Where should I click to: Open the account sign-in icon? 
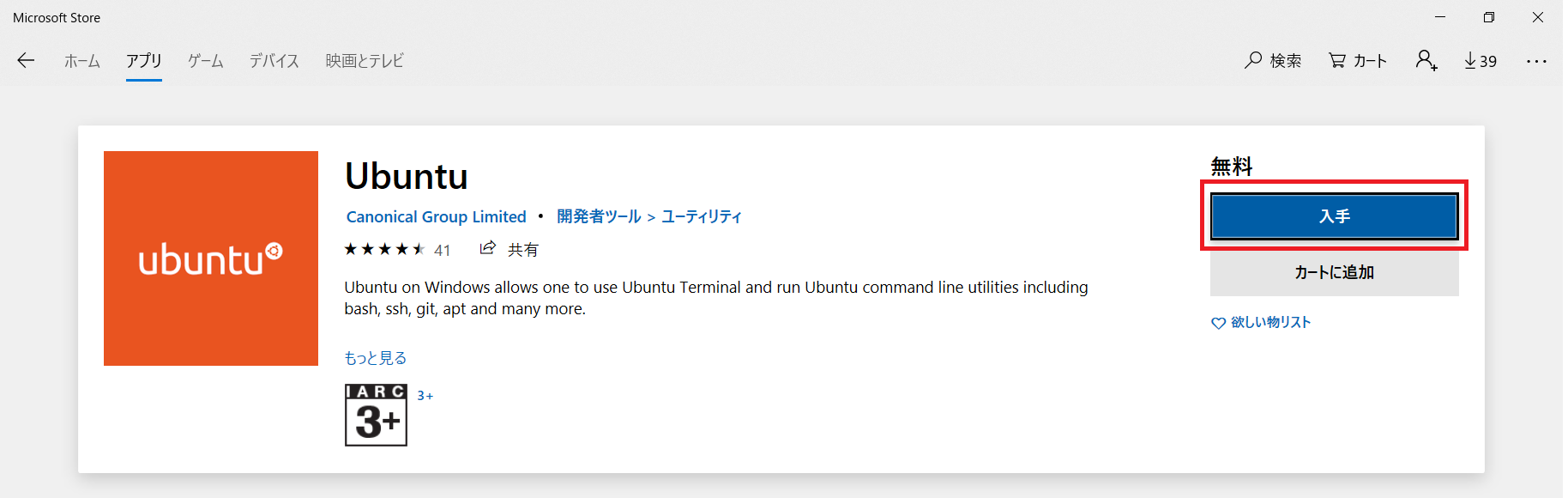pyautogui.click(x=1426, y=60)
